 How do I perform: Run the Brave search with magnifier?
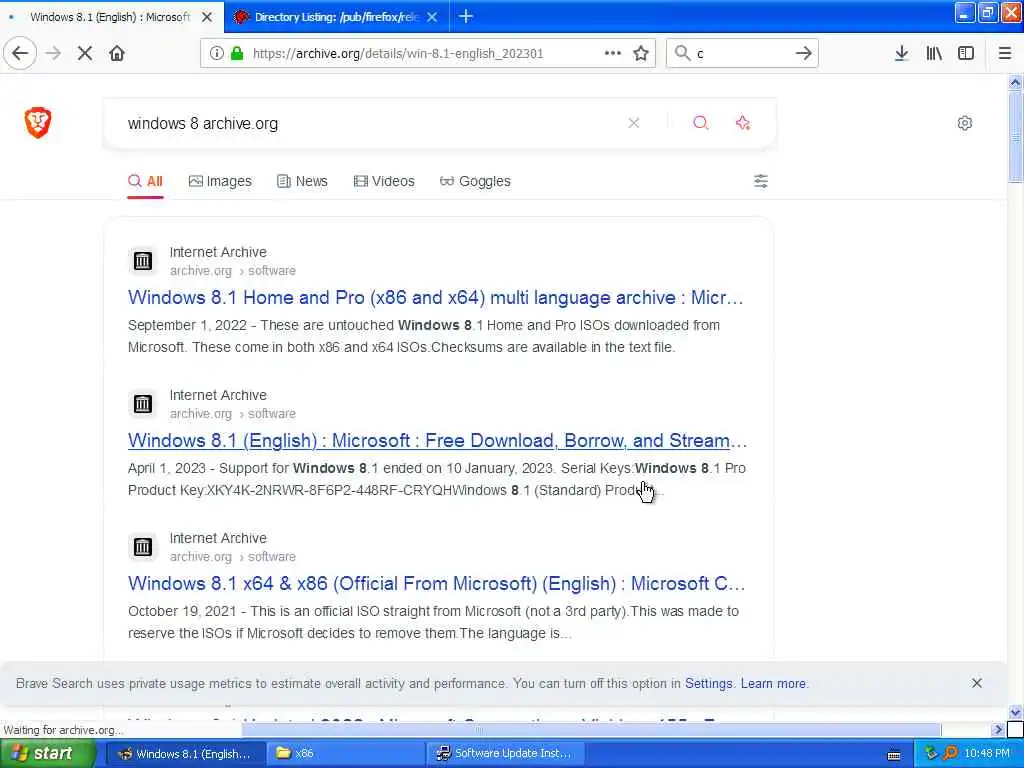point(701,123)
